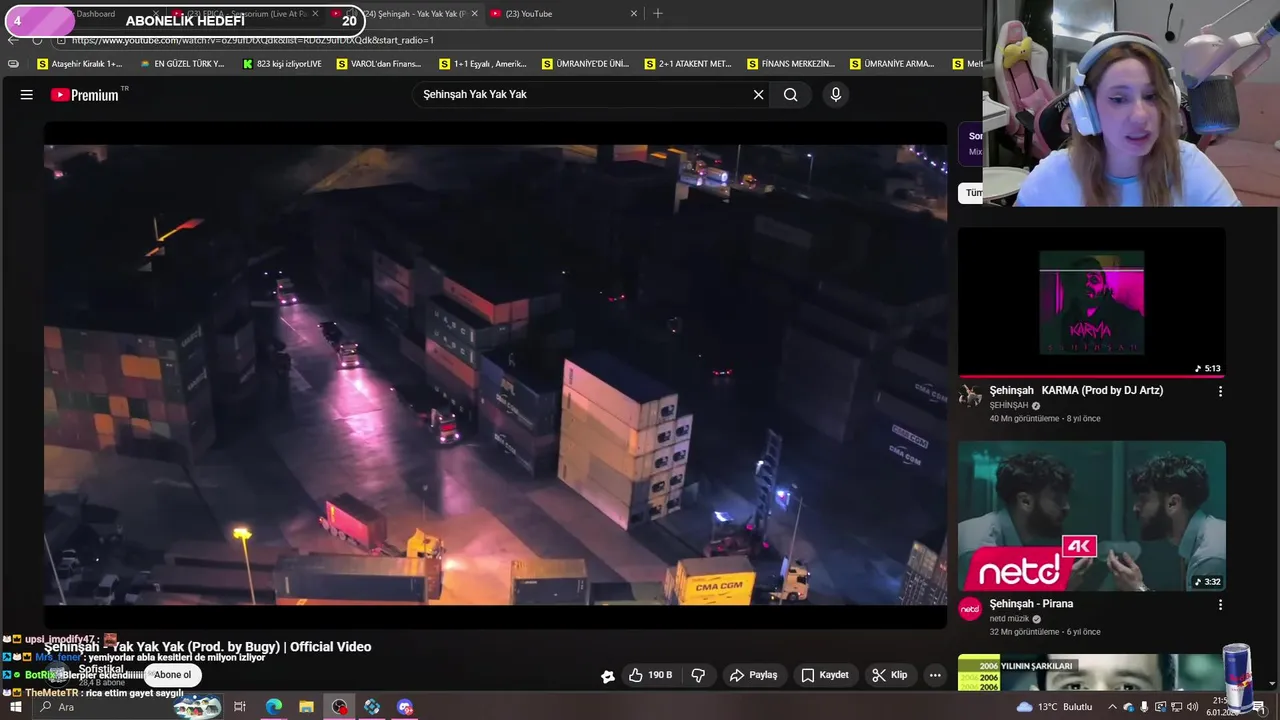This screenshot has height=720, width=1280.
Task: Open 13°C Bulutlu weather widget
Action: pos(1055,707)
